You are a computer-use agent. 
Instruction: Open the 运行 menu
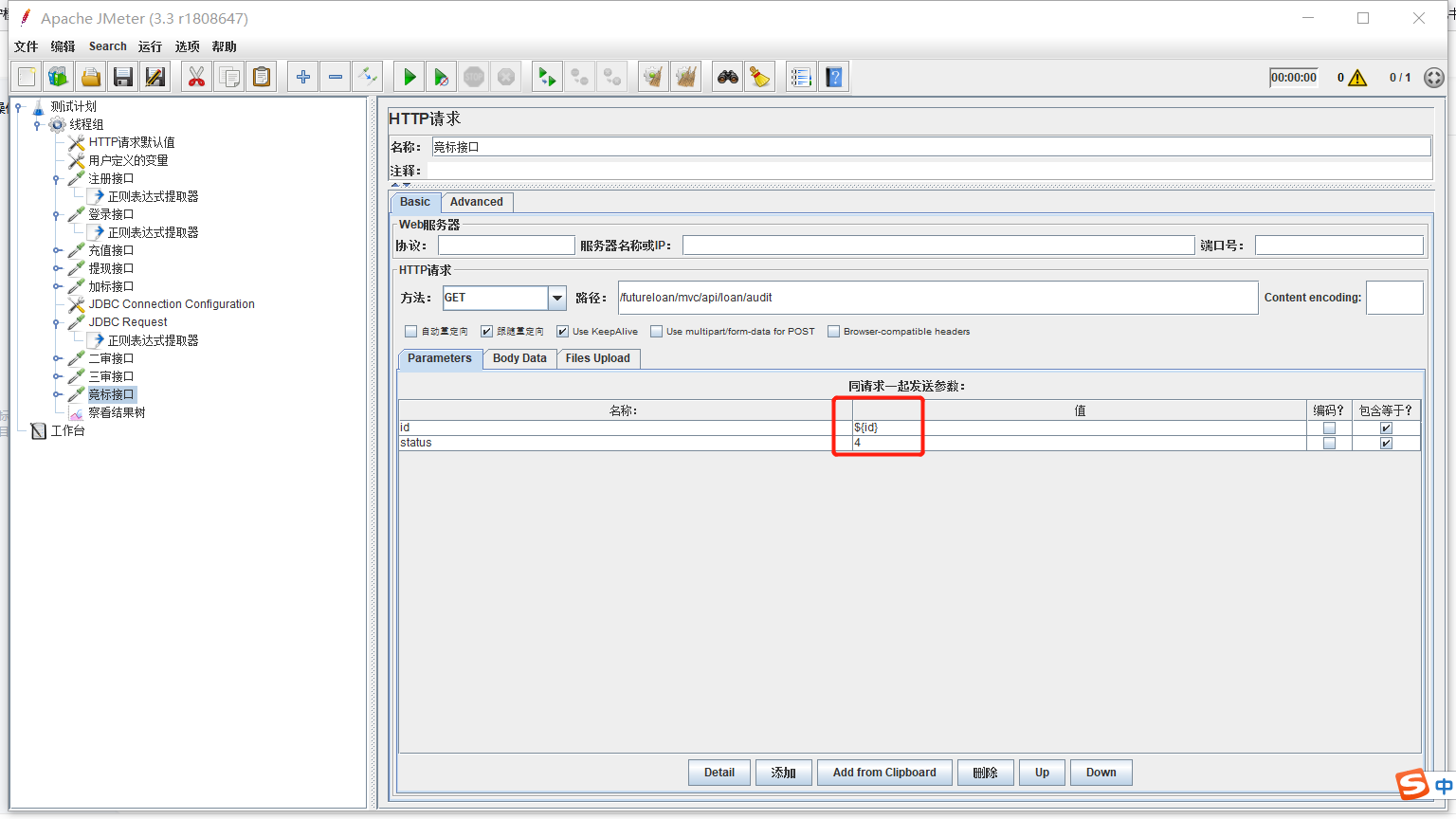[x=150, y=46]
